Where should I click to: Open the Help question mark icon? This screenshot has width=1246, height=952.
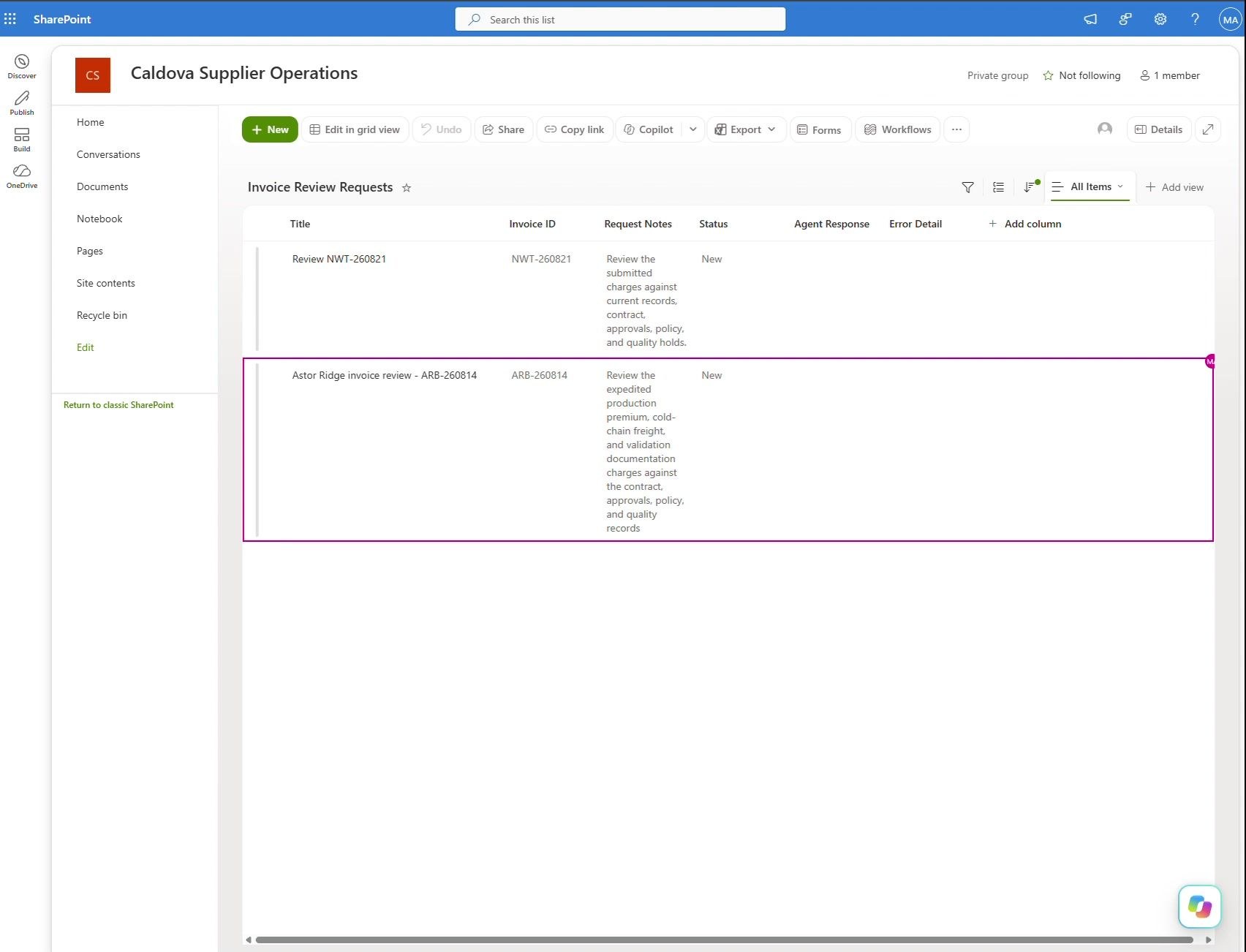click(x=1195, y=19)
